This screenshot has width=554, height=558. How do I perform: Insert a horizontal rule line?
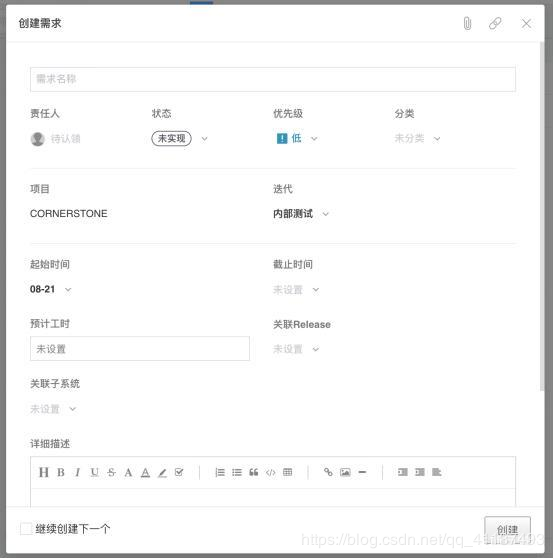[362, 472]
